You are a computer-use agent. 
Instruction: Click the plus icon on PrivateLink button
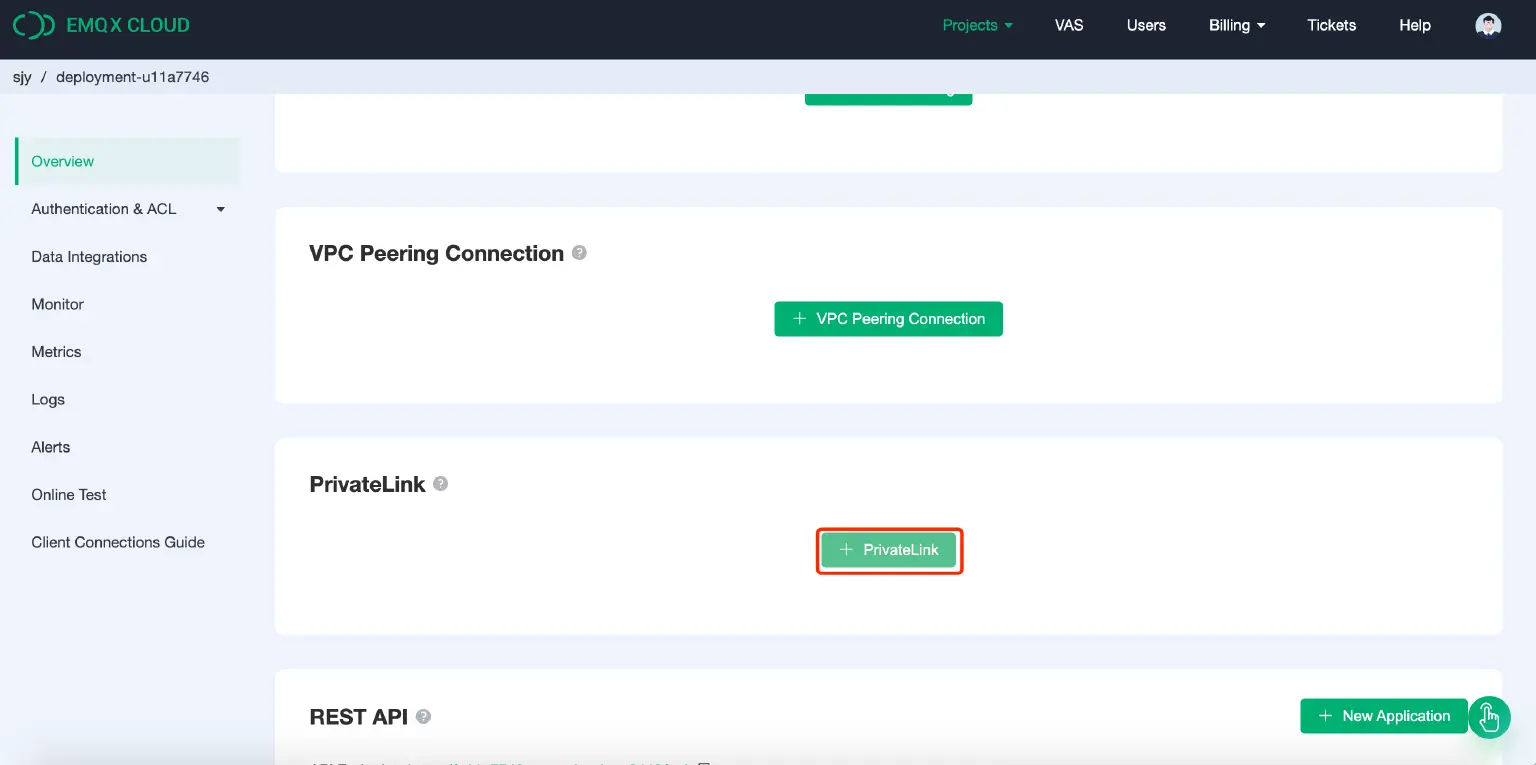(846, 550)
